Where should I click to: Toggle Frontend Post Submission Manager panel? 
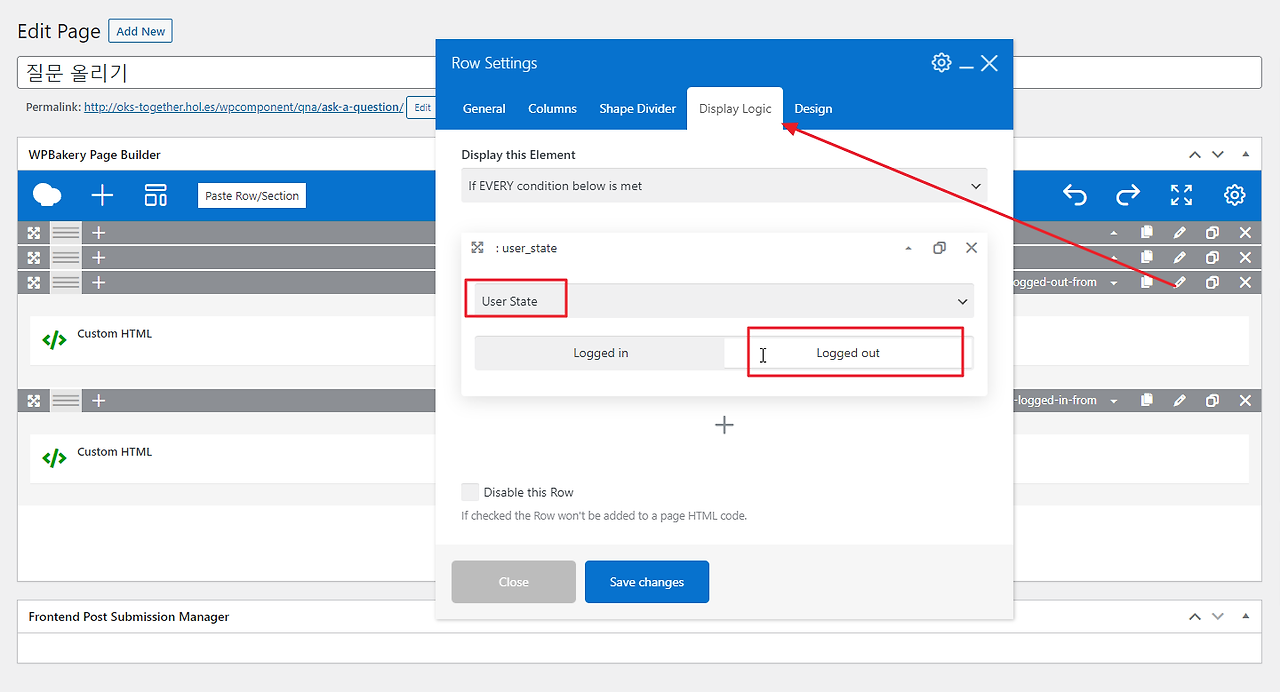[1245, 617]
